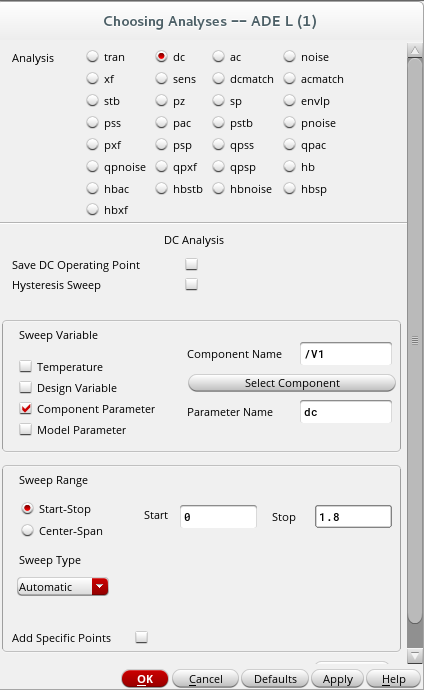Select noise analysis type
The height and width of the screenshot is (690, 424).
point(289,57)
